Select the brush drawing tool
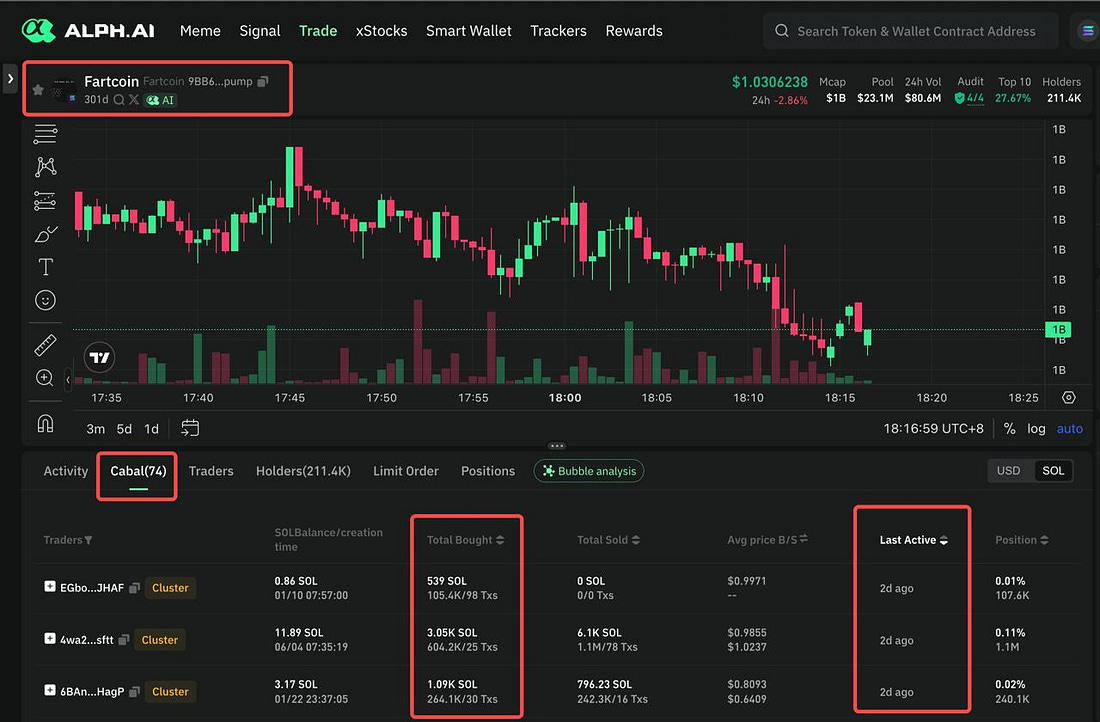This screenshot has height=722, width=1100. coord(45,234)
